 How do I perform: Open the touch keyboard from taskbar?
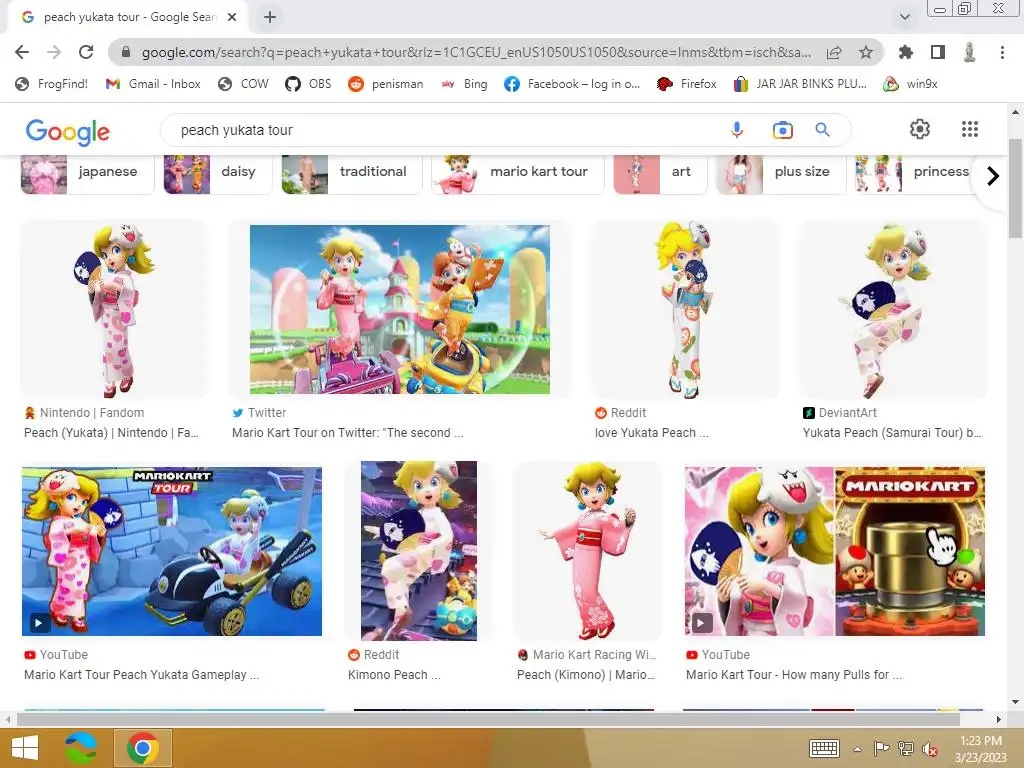point(824,748)
